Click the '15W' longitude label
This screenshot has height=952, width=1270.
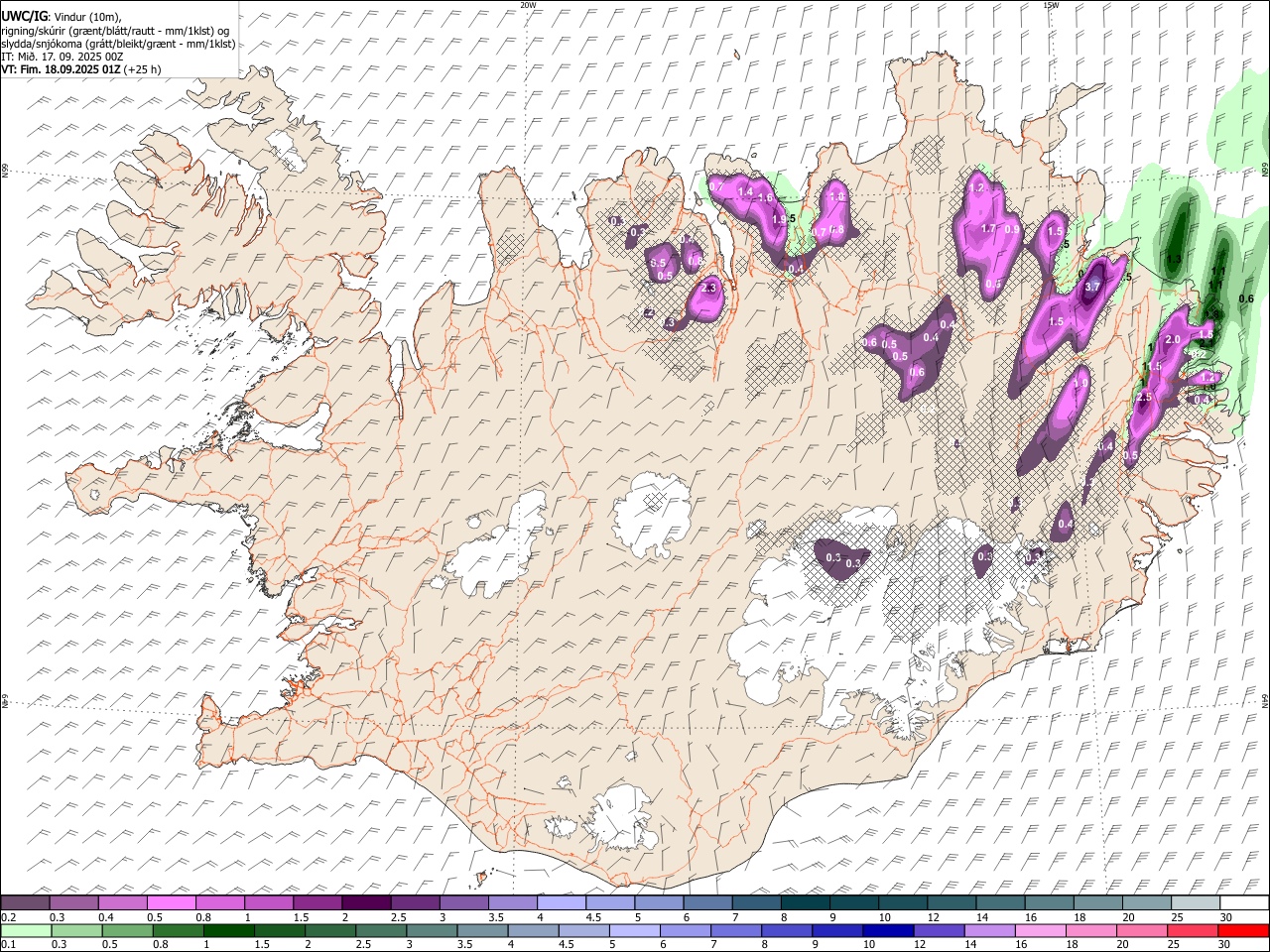1051,5
